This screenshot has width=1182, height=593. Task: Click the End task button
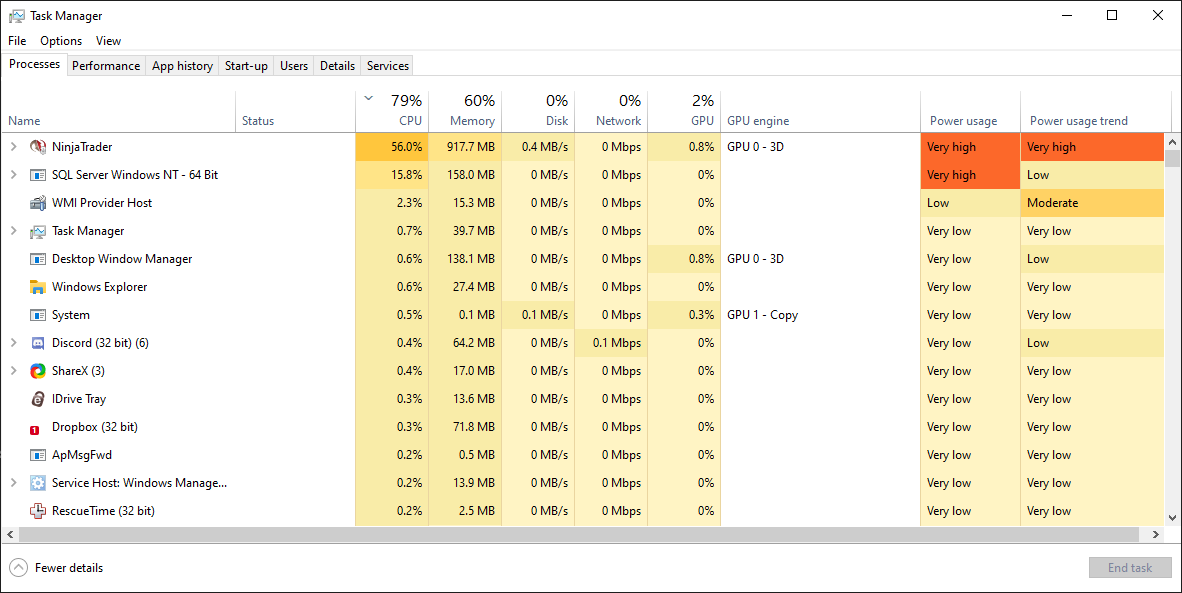(x=1129, y=568)
